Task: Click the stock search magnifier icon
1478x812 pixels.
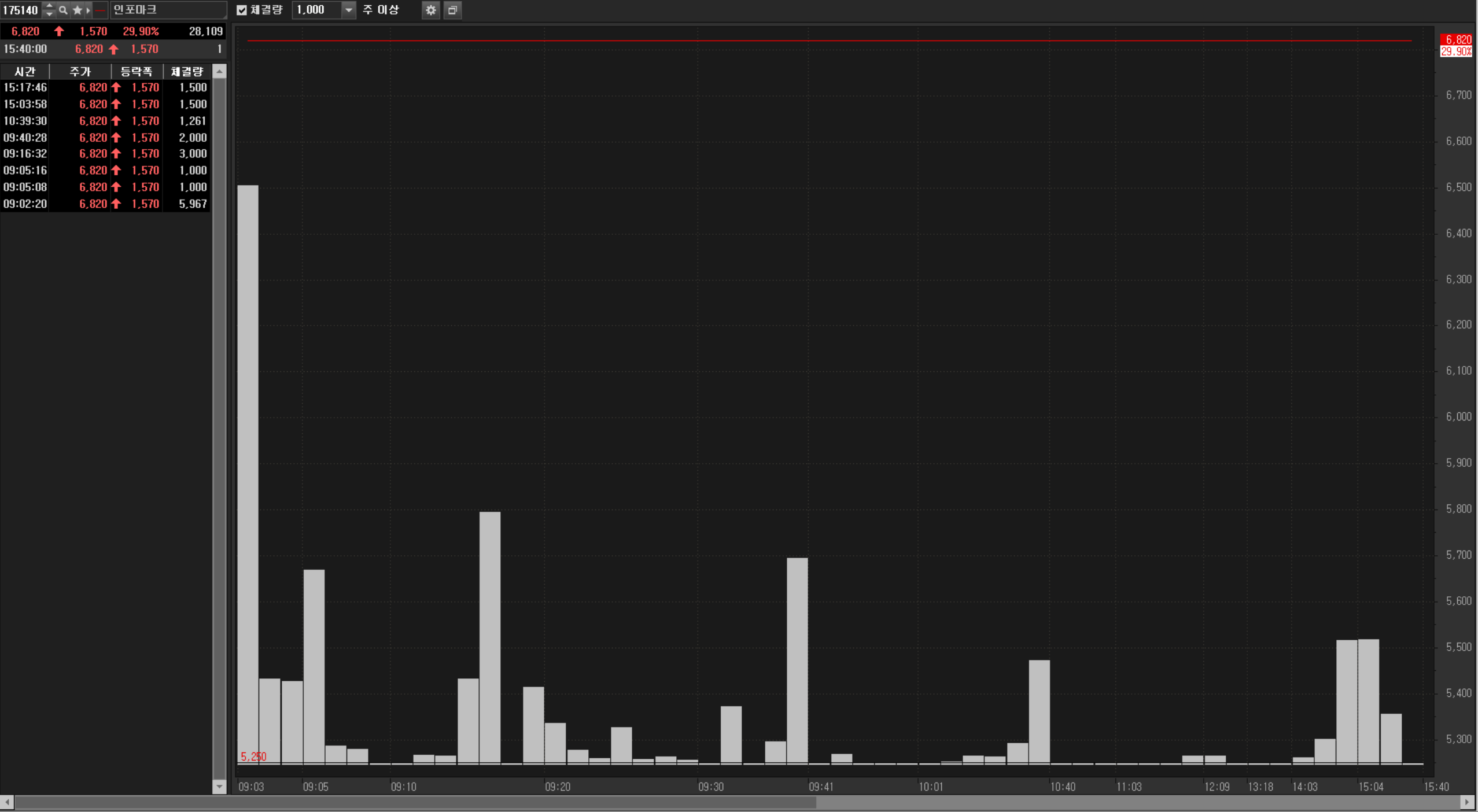Action: tap(63, 10)
